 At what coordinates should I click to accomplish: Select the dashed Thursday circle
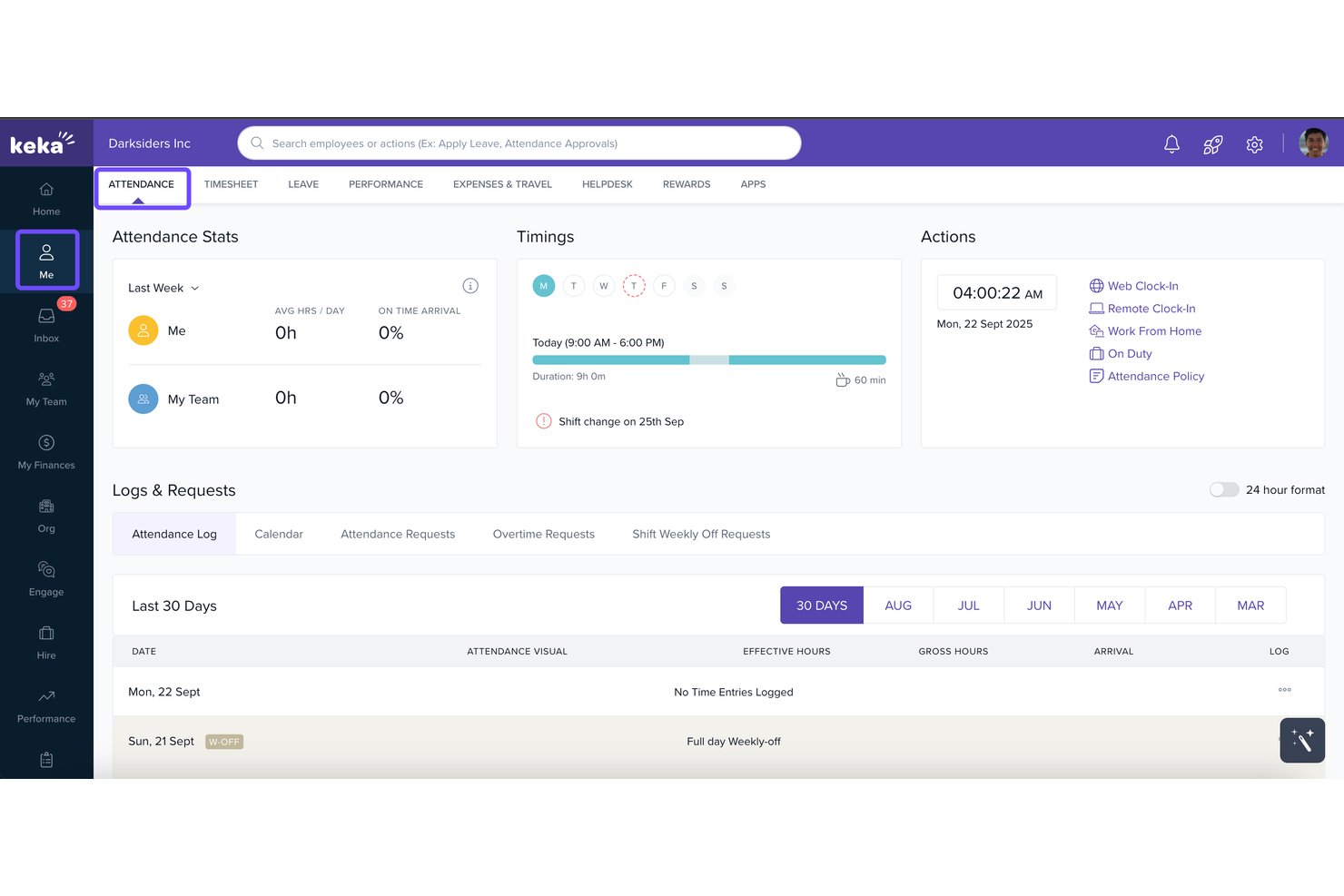tap(634, 286)
